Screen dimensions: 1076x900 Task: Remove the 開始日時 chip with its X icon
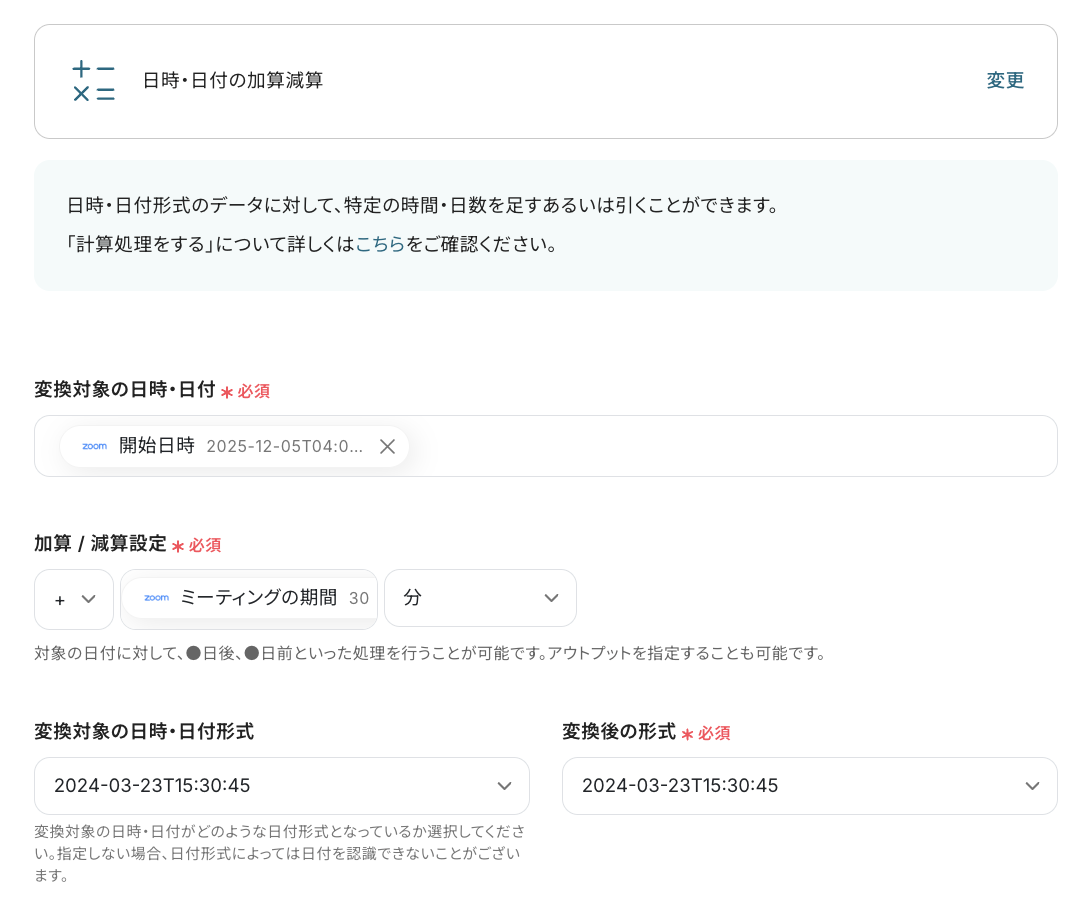[x=387, y=446]
